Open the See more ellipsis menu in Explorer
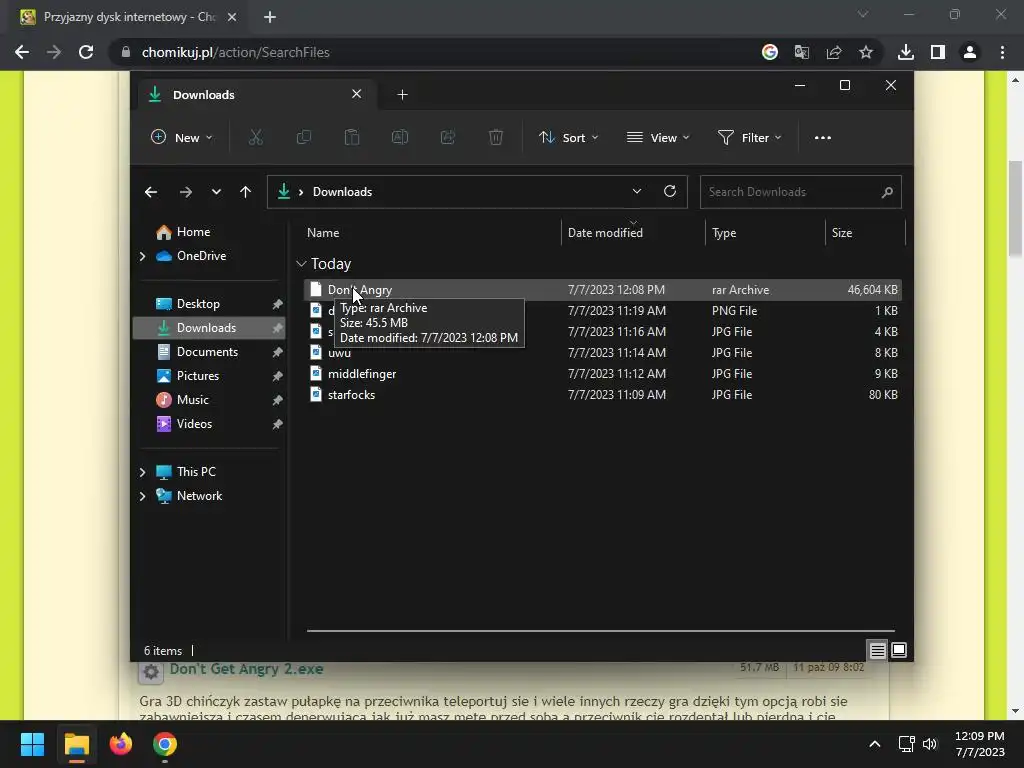This screenshot has width=1024, height=768. pos(823,138)
